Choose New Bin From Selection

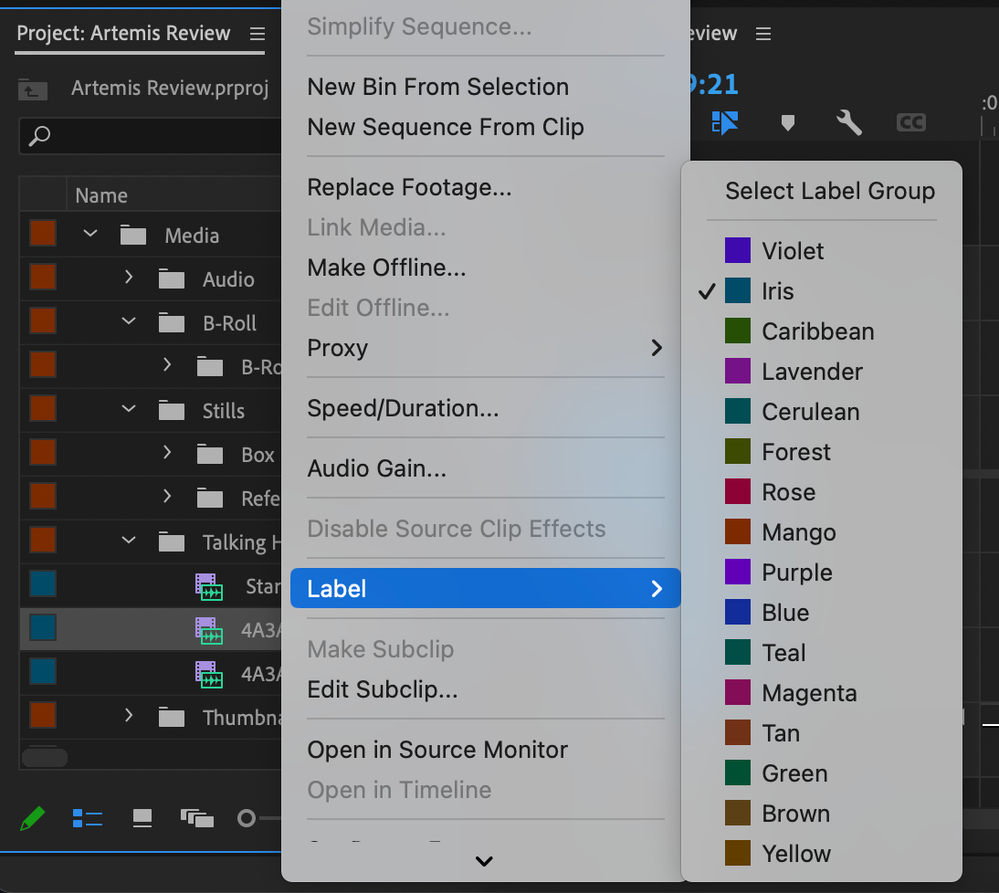point(437,87)
